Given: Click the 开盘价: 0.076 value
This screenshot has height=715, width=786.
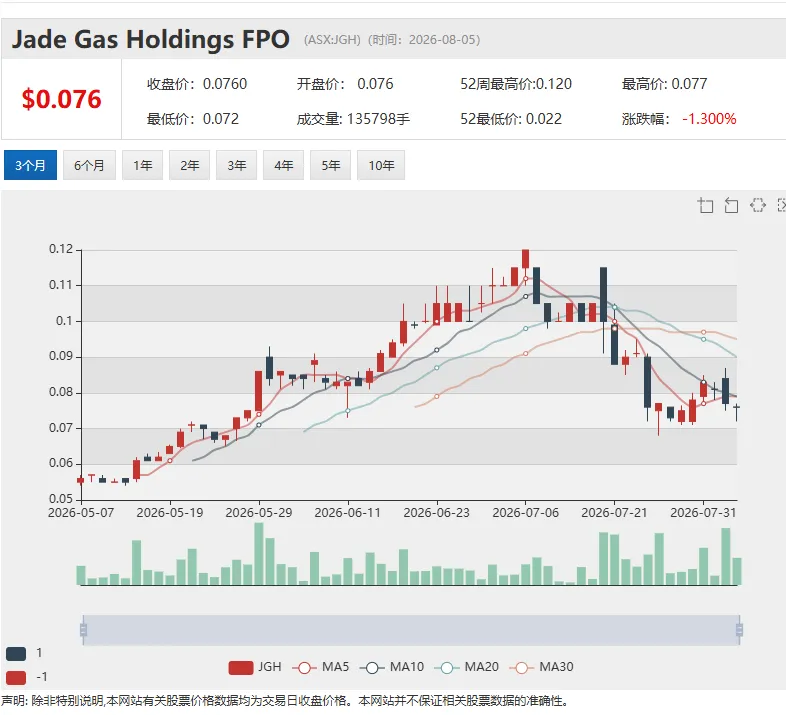Looking at the screenshot, I should click(x=345, y=84).
